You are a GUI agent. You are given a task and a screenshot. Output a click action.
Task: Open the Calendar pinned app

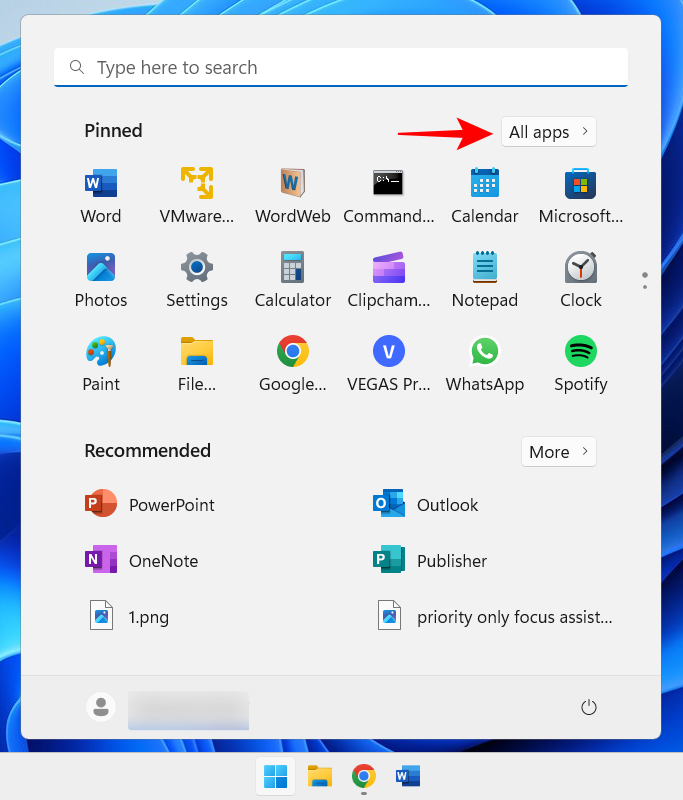point(485,196)
